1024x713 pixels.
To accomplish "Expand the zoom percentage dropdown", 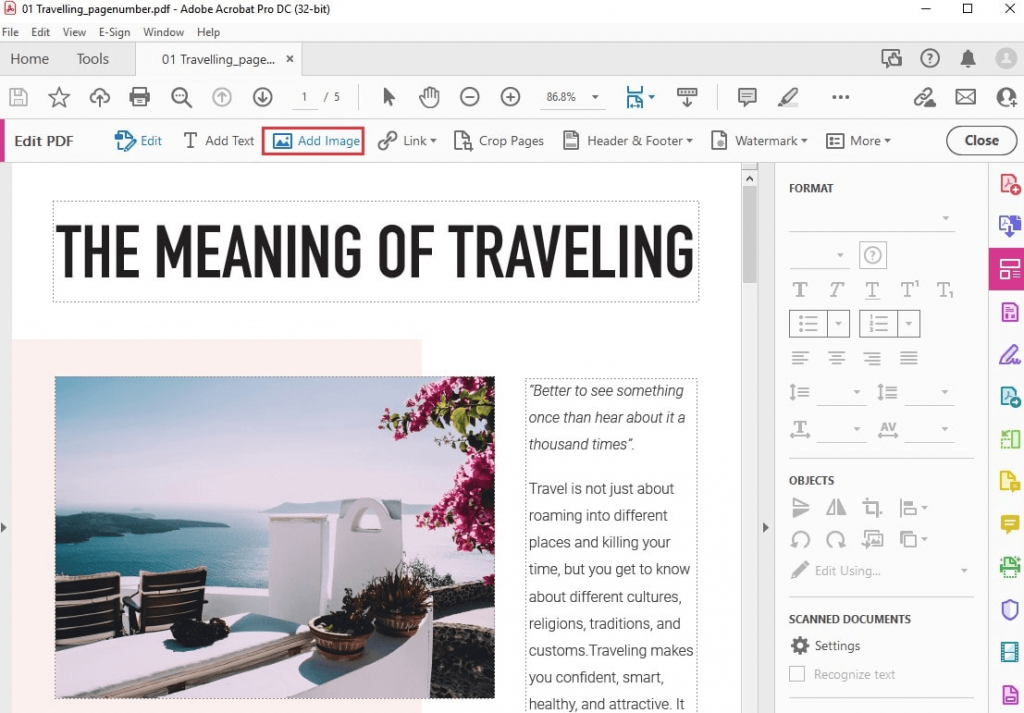I will coord(595,97).
